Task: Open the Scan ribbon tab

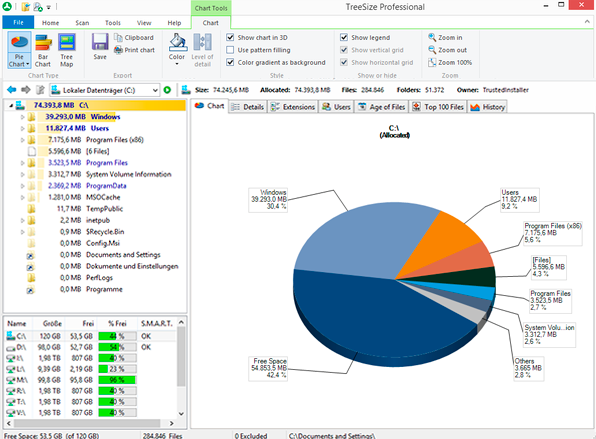Action: click(x=82, y=23)
